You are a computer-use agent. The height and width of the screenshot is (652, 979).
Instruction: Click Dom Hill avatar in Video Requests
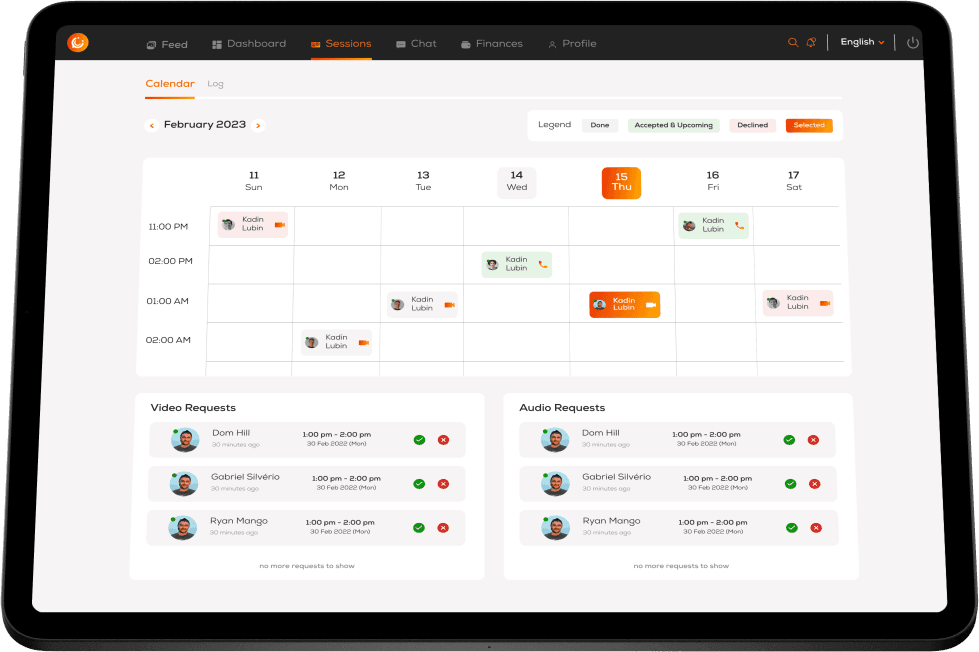pos(185,440)
